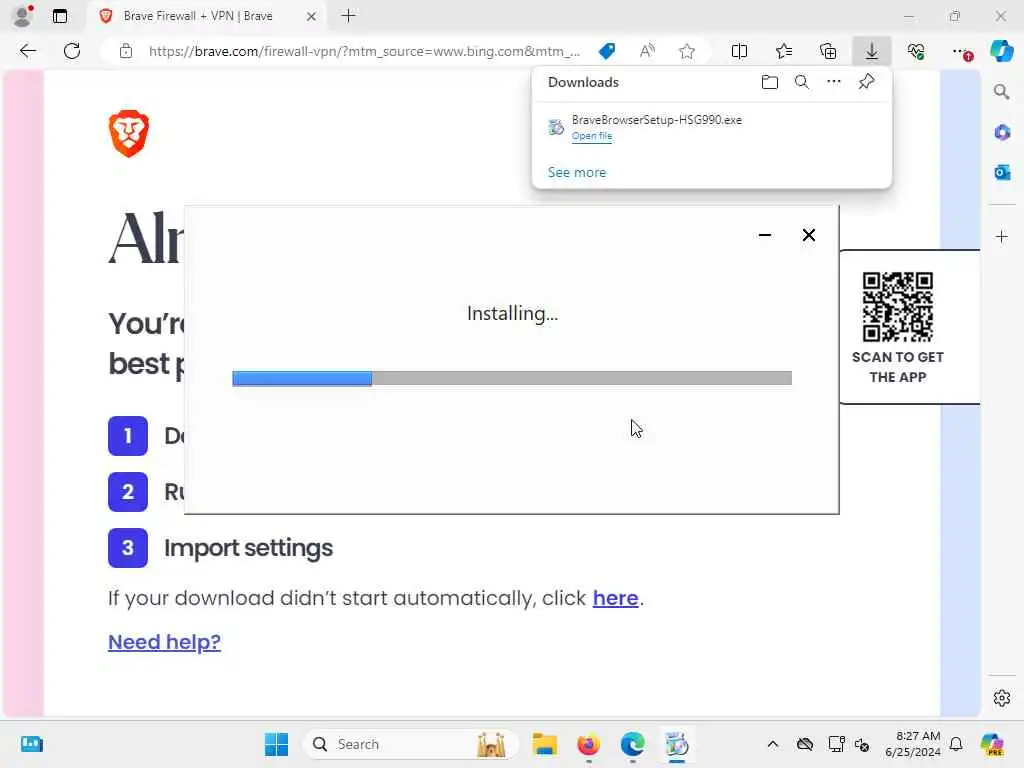Open Outlook sidebar icon
This screenshot has width=1024, height=768.
click(x=1002, y=172)
